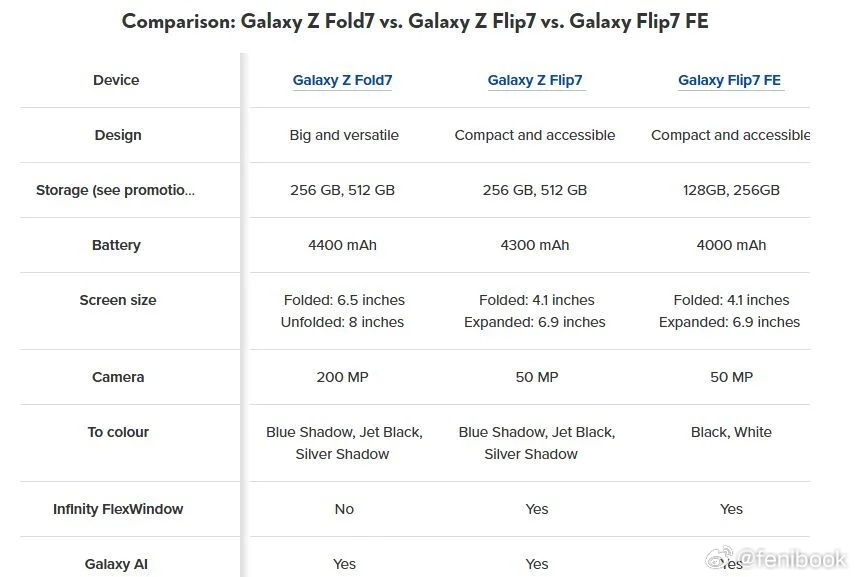Open the Galaxy Flip7 FE link
Screen dimensions: 856x577
[x=729, y=80]
